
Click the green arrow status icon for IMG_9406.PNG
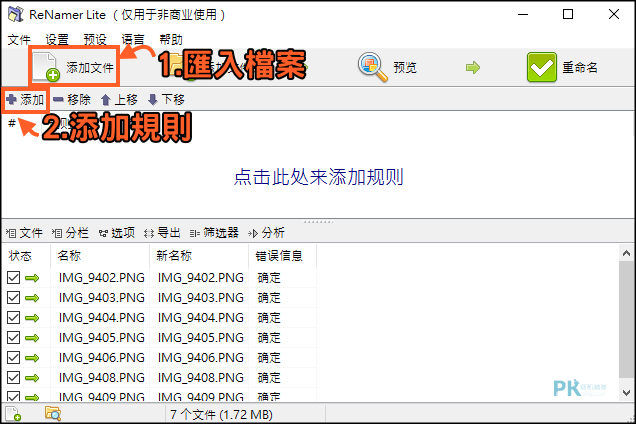click(x=32, y=358)
